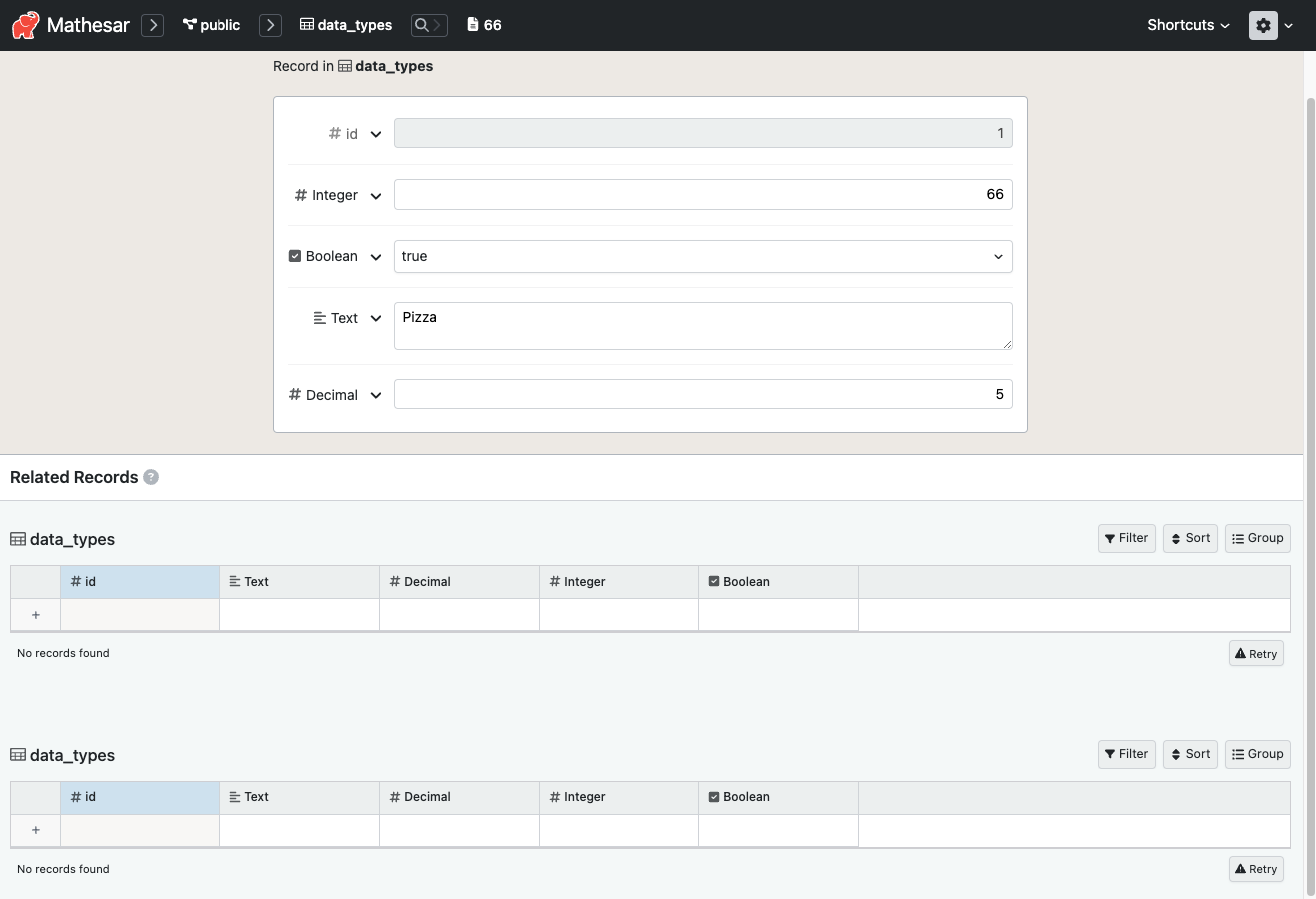This screenshot has height=899, width=1316.
Task: Click the Boolean checkbox icon in field label
Action: point(295,256)
